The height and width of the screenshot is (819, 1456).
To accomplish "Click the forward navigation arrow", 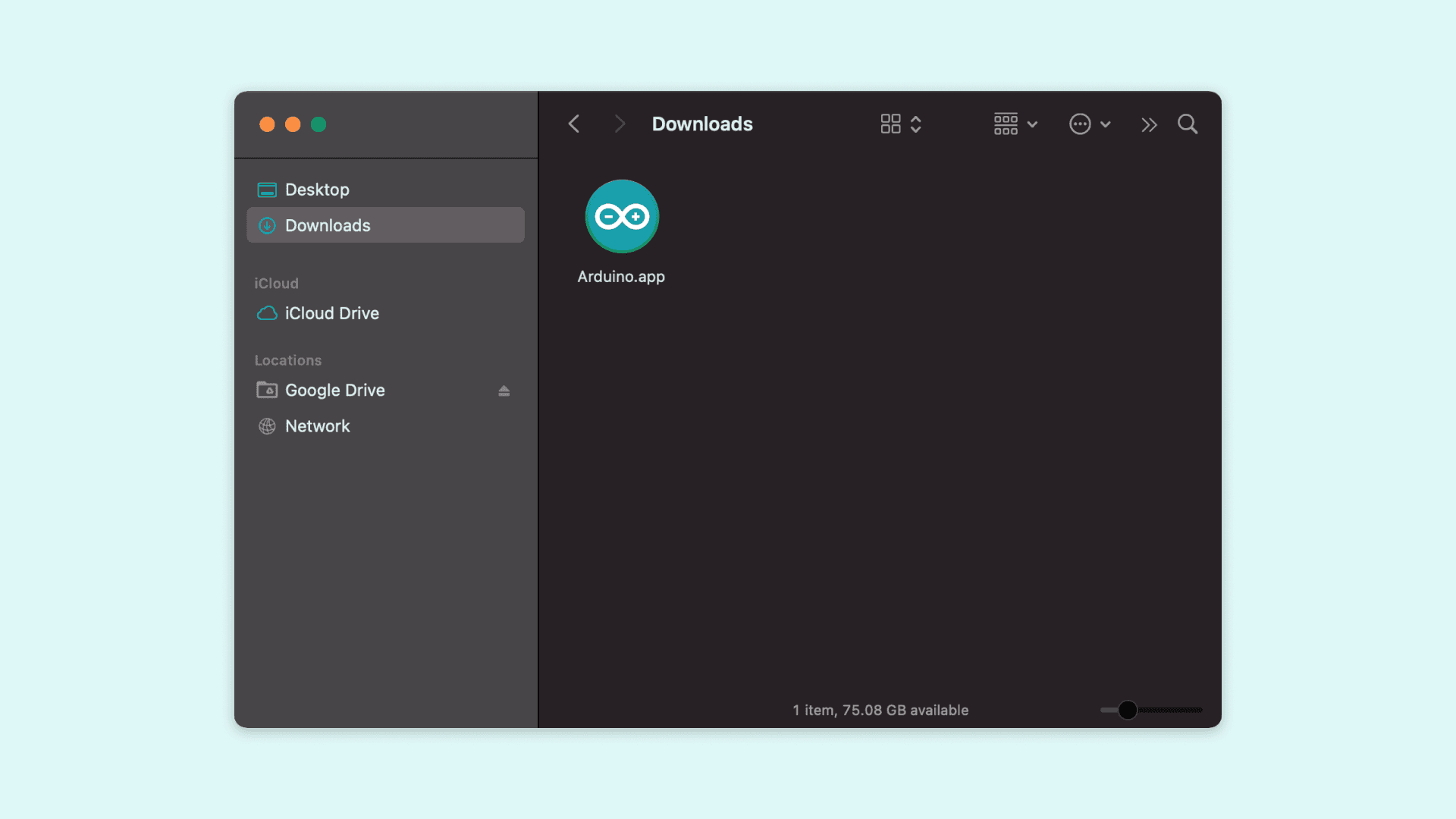I will tap(620, 124).
